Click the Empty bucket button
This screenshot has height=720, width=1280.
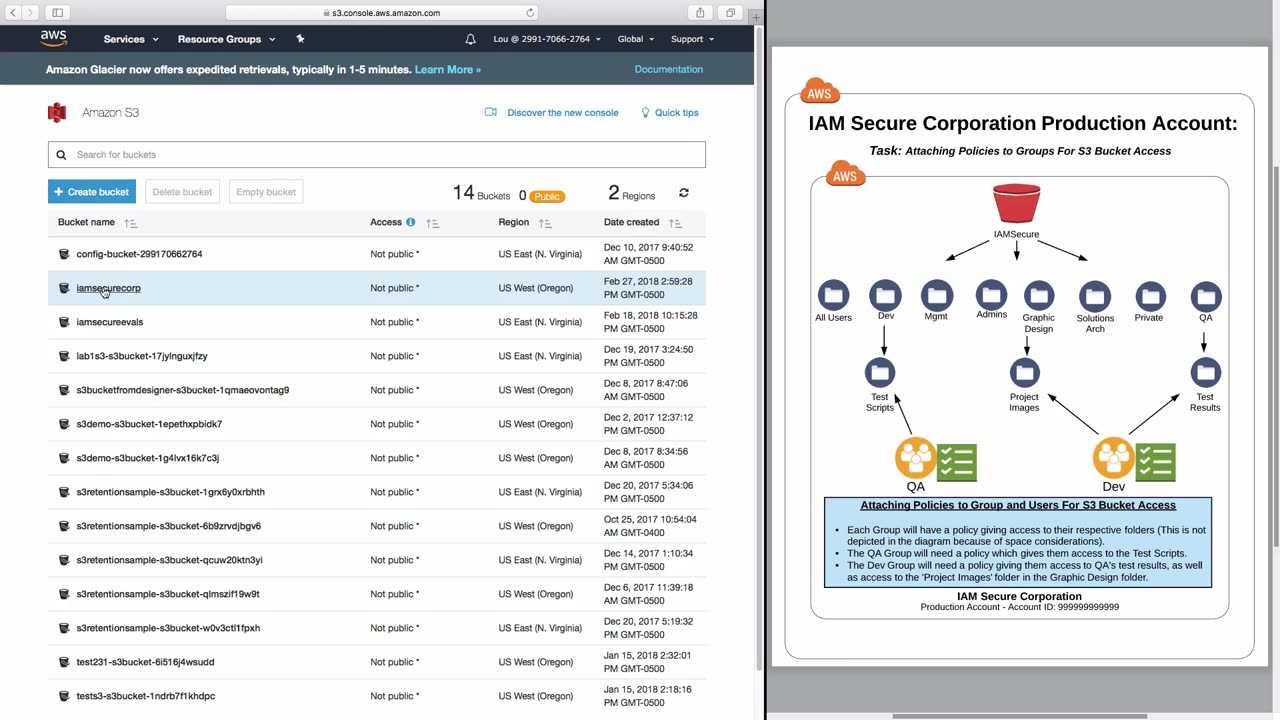266,192
